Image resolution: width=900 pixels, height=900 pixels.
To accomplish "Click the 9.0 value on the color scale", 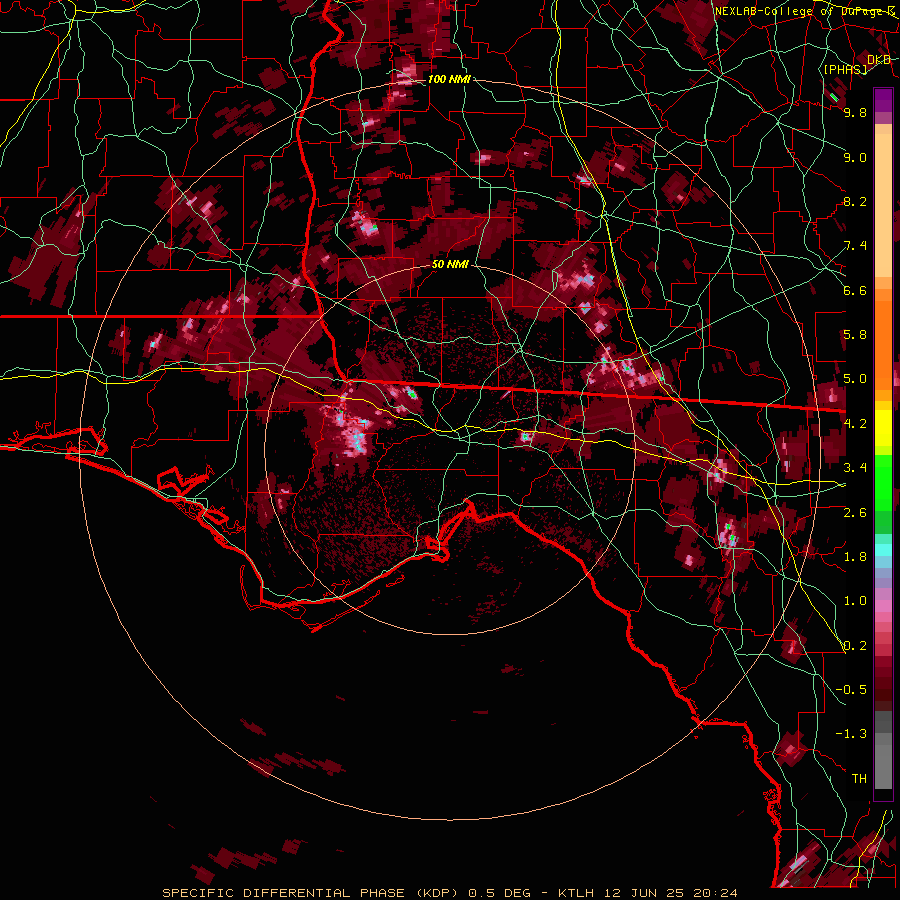I will 855,157.
